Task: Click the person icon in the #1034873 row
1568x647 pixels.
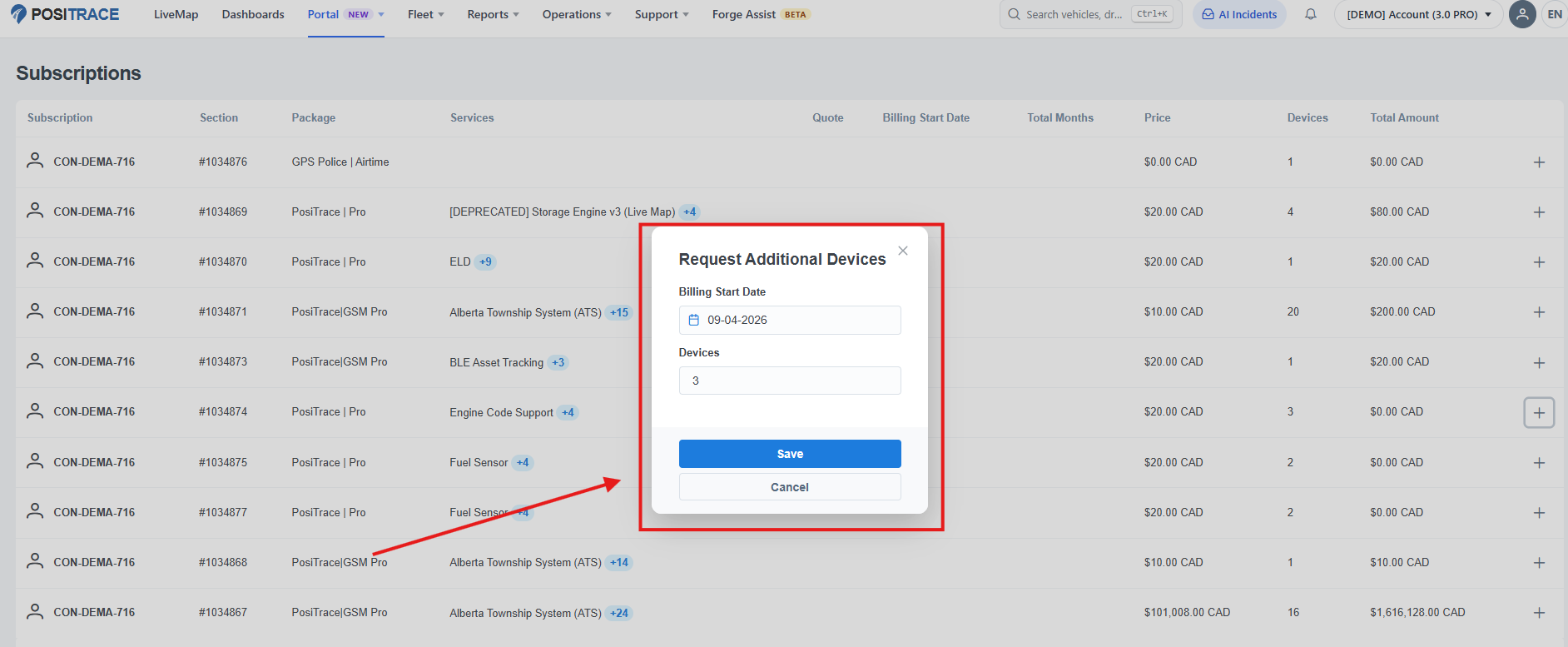Action: coord(35,361)
